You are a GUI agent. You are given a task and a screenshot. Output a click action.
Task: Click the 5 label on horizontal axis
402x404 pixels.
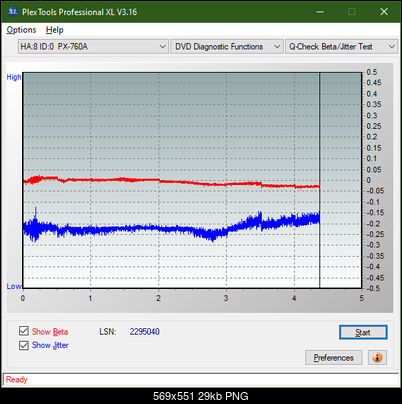click(x=362, y=298)
